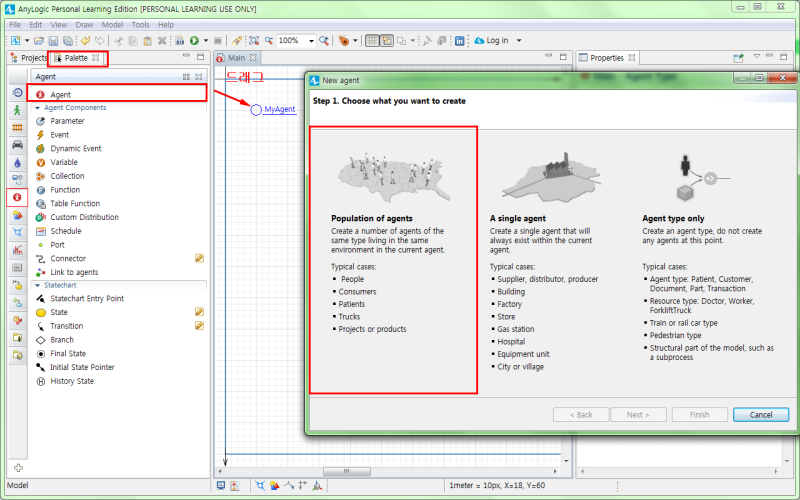
Task: Collapse the Agent Components section
Action: 37,108
